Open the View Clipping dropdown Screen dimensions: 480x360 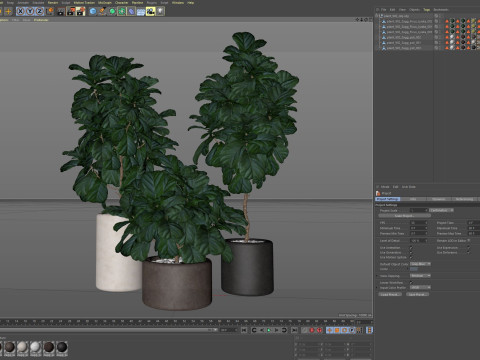(420, 276)
